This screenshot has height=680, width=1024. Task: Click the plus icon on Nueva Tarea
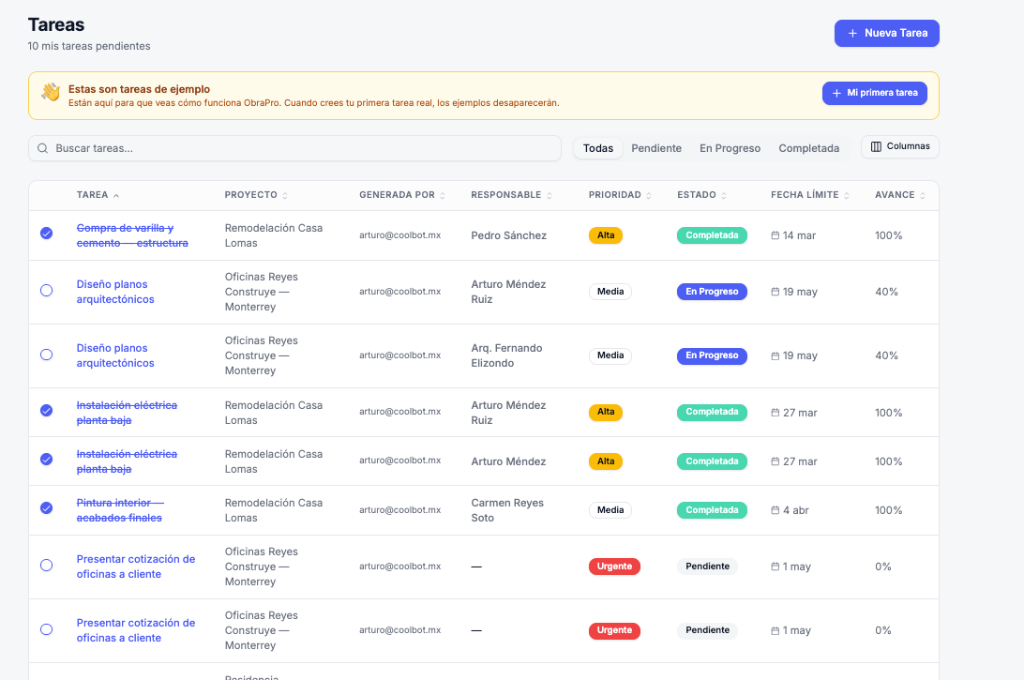coord(852,33)
